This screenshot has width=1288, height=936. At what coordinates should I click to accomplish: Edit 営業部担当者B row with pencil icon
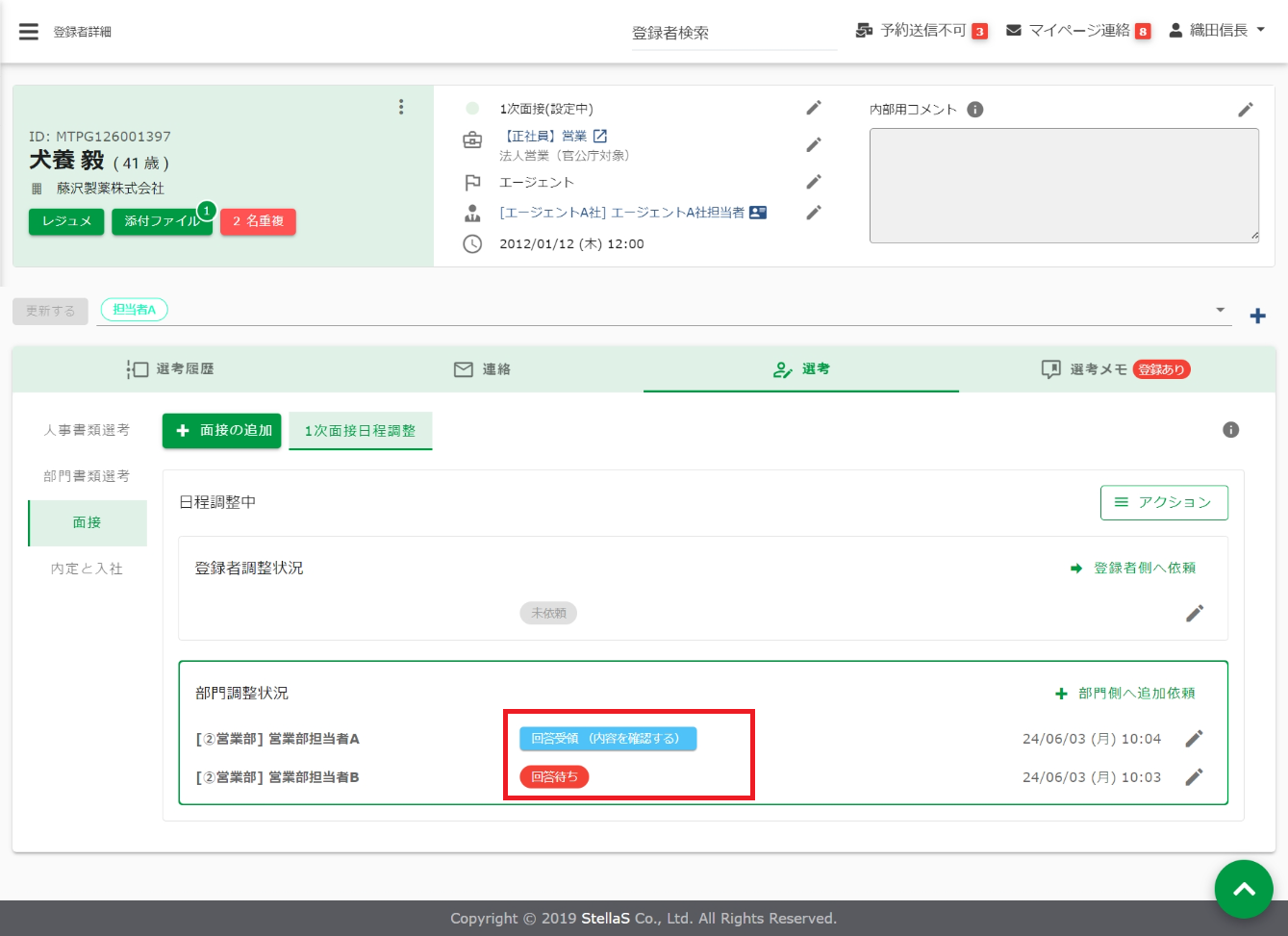1194,777
